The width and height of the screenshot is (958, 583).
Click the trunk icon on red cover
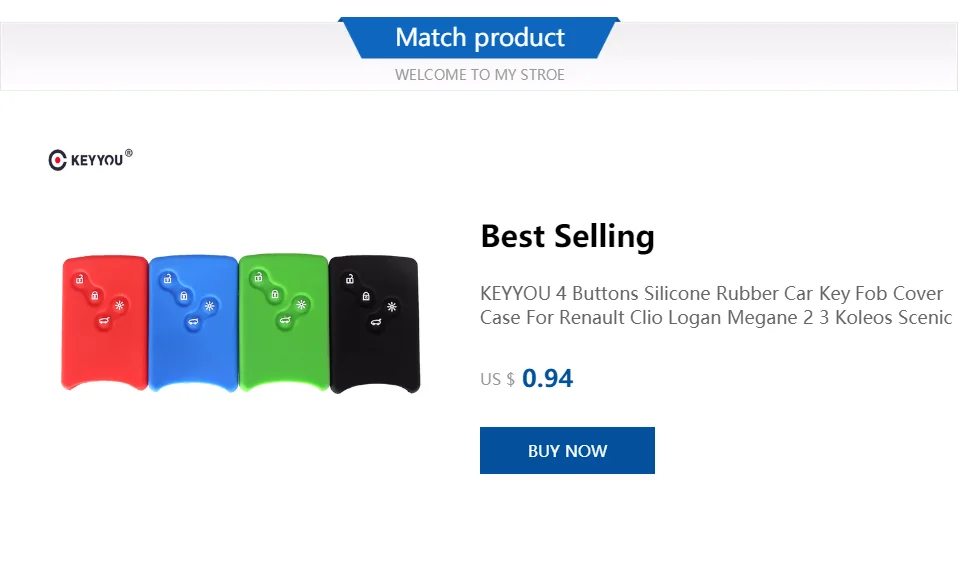coord(104,321)
